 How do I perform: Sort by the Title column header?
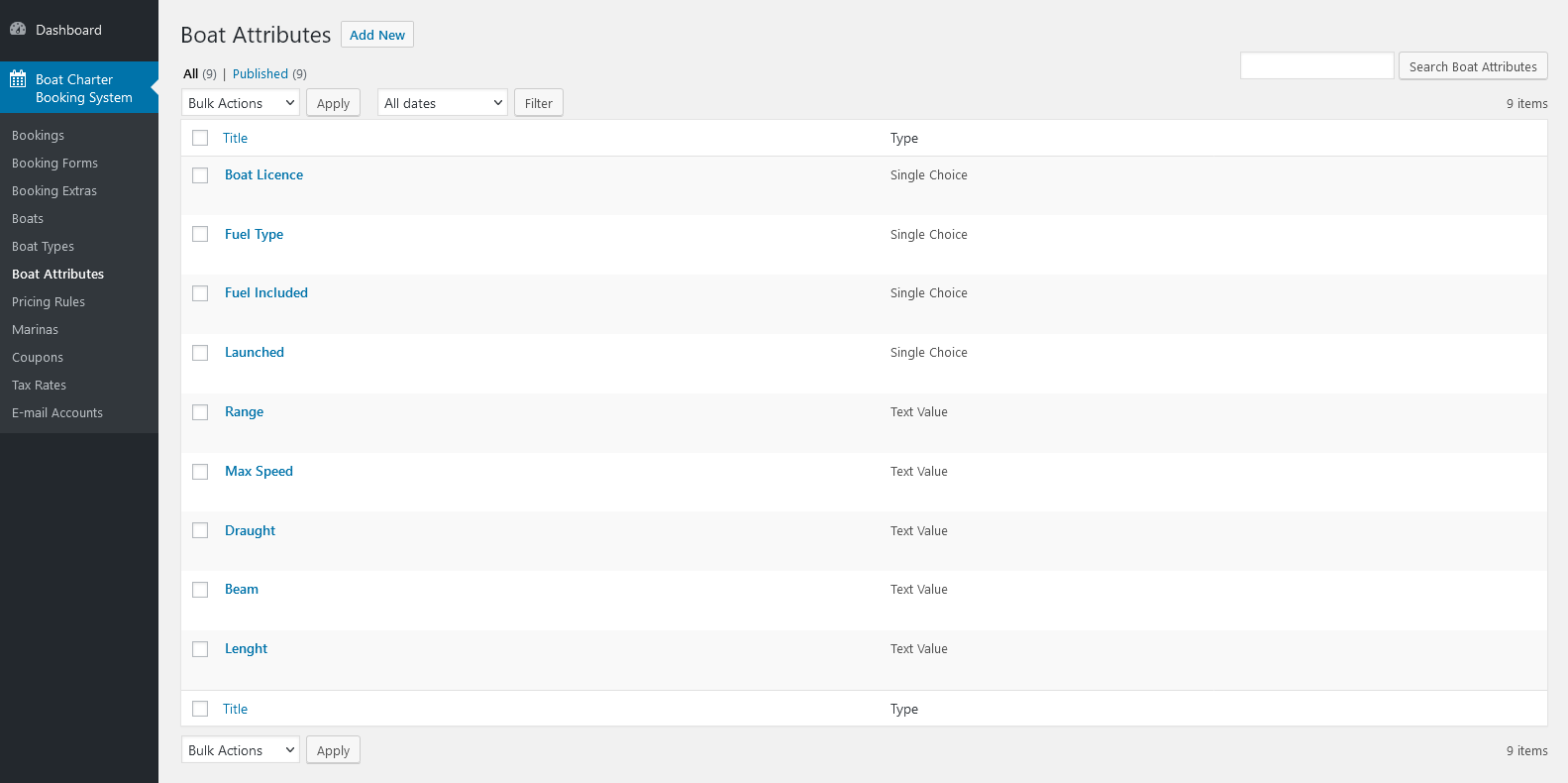[x=235, y=139]
